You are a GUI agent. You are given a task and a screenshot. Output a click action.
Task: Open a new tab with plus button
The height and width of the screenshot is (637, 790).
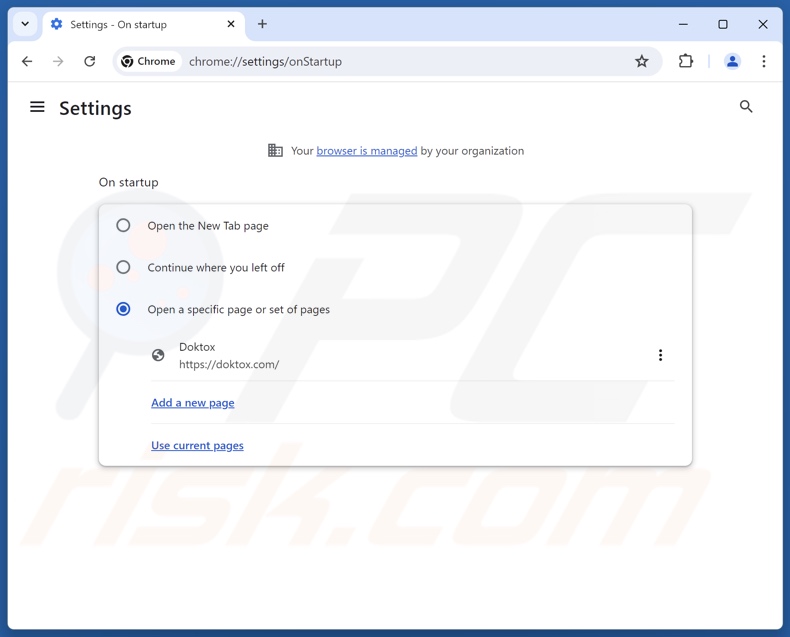(262, 24)
